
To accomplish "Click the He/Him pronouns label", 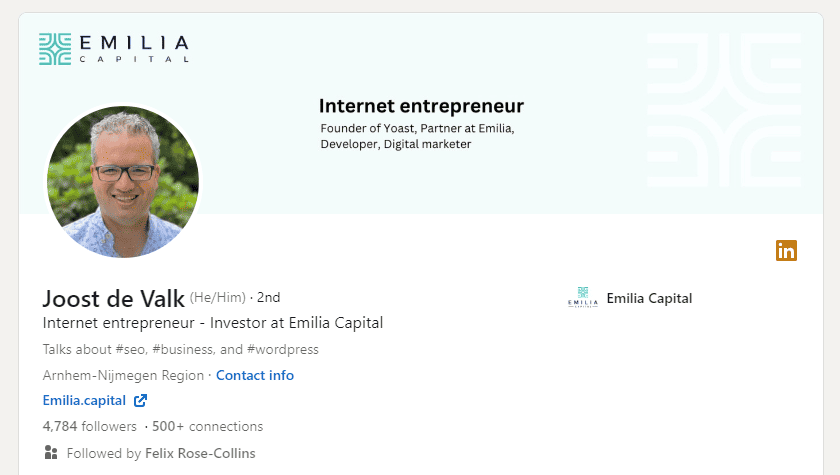I will click(217, 297).
